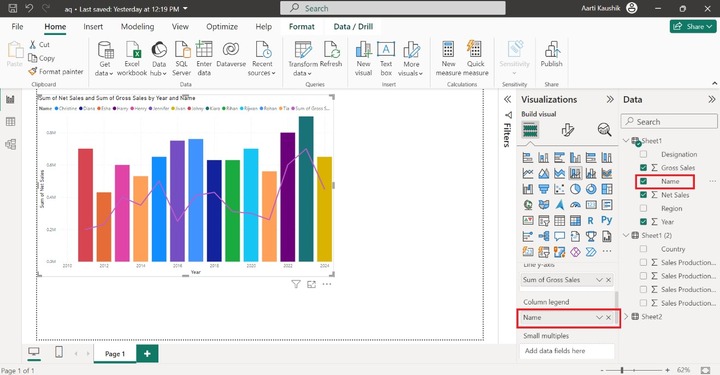Open dropdown for Sum of Gross Sales field

(599, 280)
